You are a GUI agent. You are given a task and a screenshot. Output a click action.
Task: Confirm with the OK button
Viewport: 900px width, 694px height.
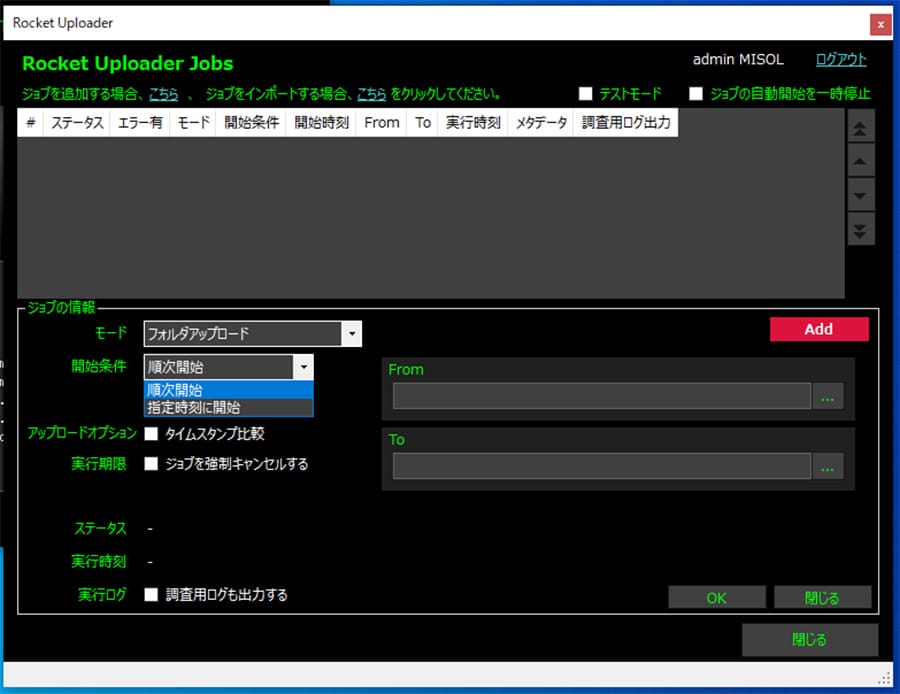pyautogui.click(x=716, y=598)
